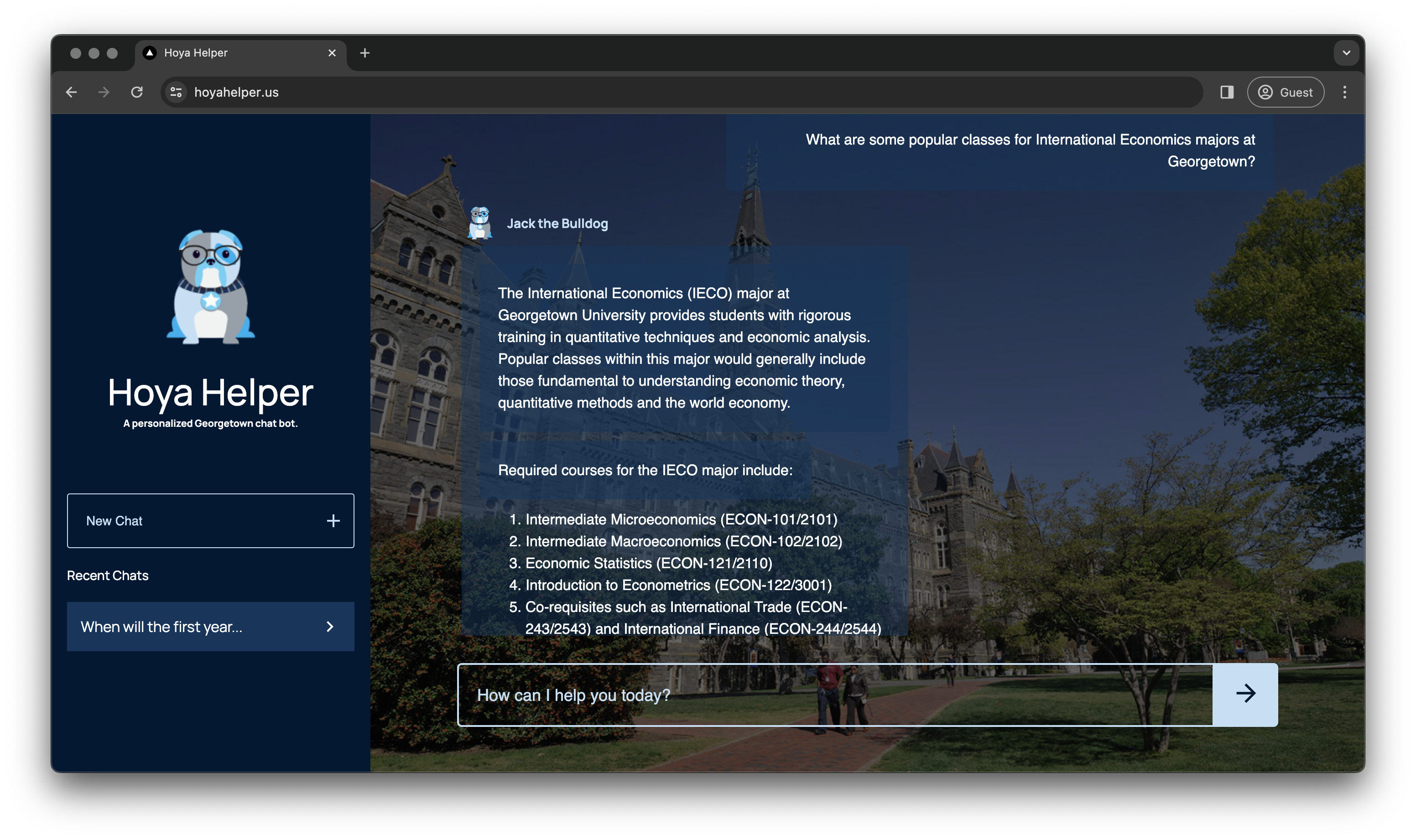The image size is (1416, 840).
Task: Open the Guest profile menu
Action: [x=1285, y=92]
